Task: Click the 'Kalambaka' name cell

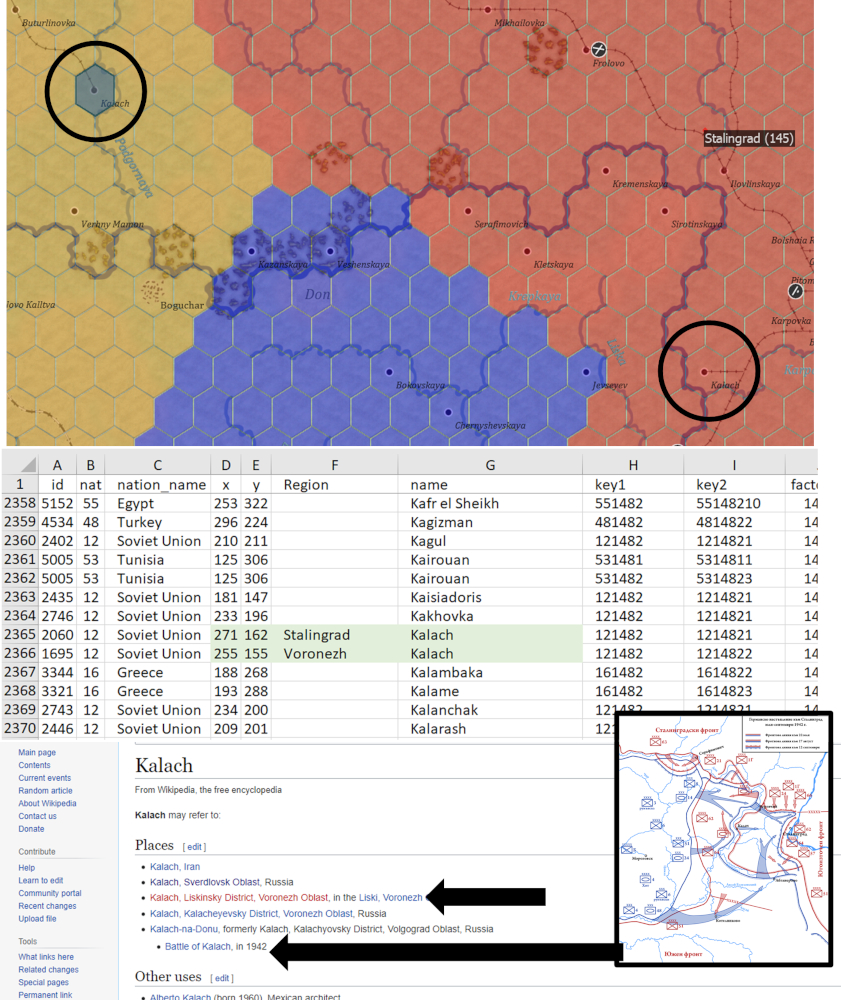Action: [x=490, y=672]
